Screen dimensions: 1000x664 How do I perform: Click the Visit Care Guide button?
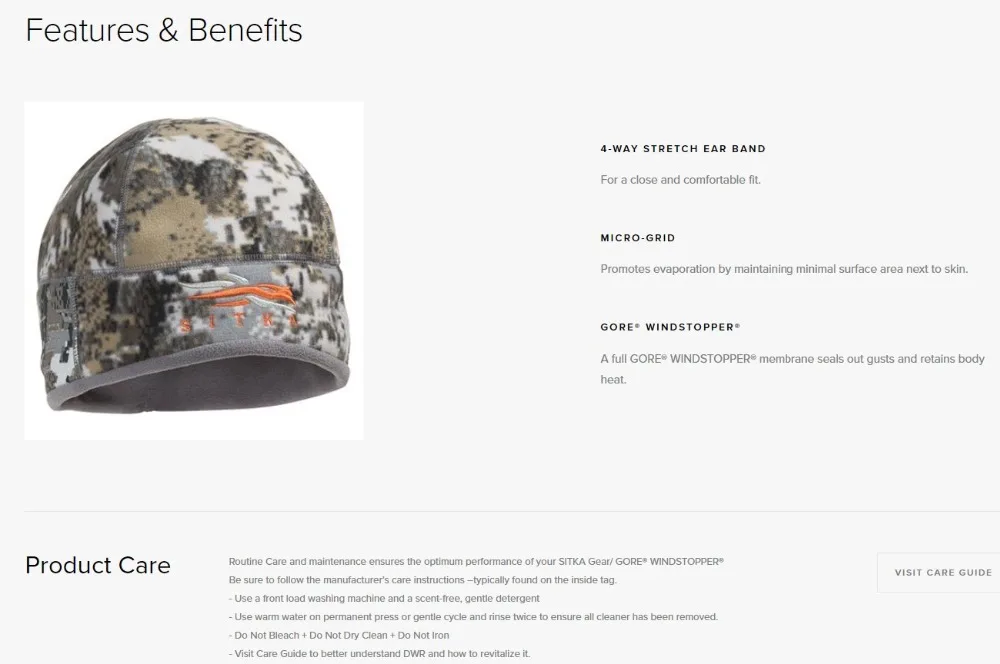tap(939, 572)
